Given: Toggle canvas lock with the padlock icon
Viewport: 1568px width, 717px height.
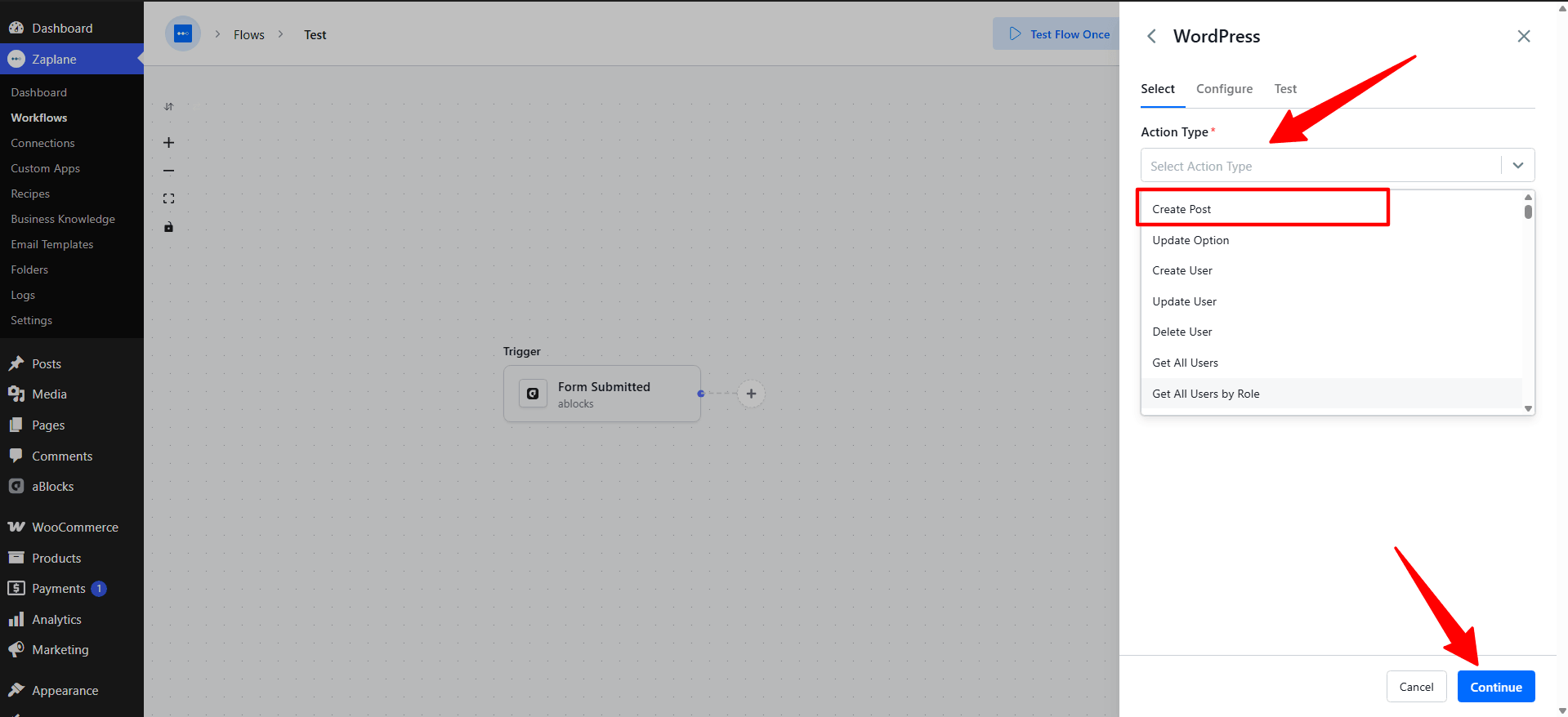Looking at the screenshot, I should tap(169, 227).
